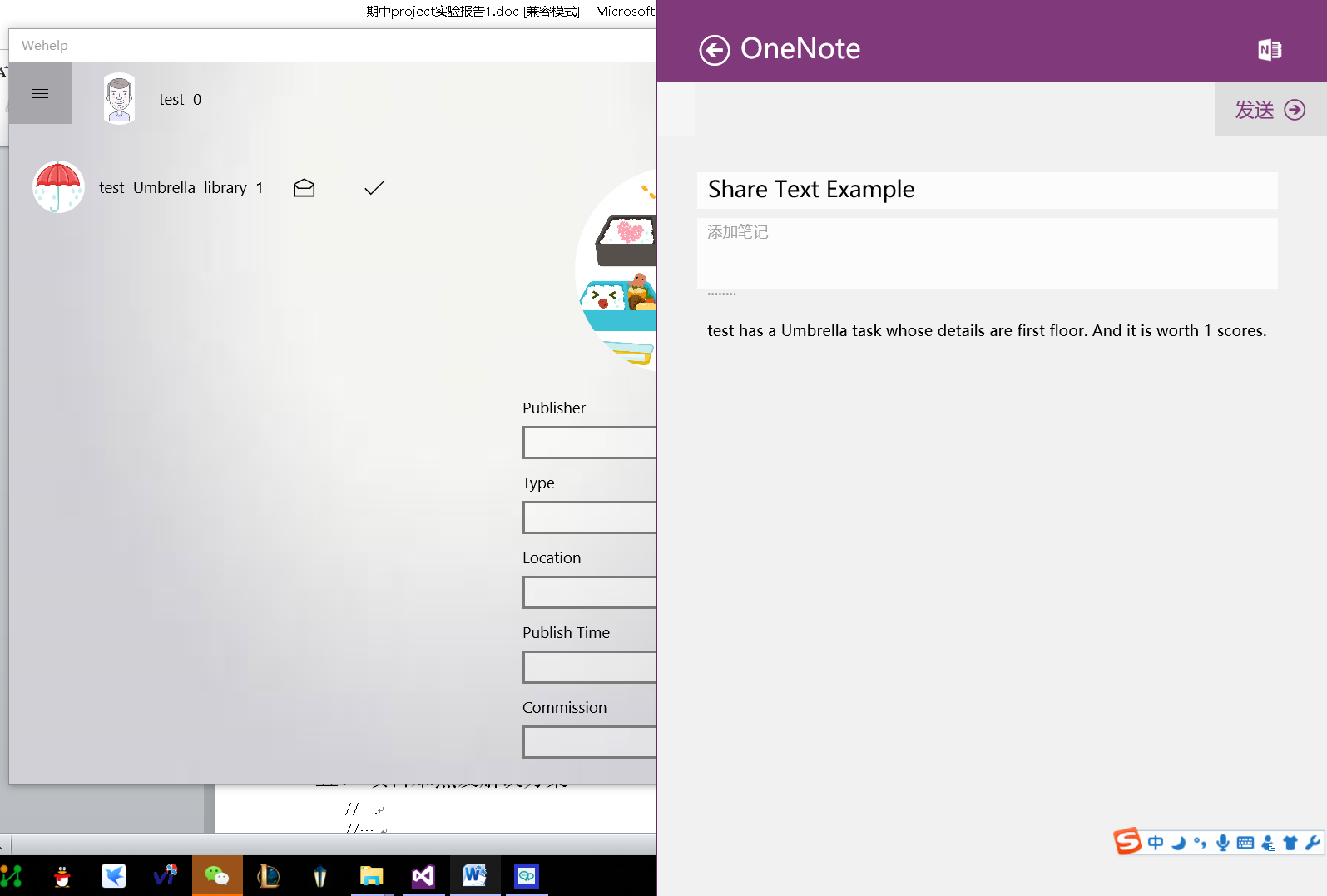Open WeChat from the taskbar
The image size is (1327, 896).
(x=217, y=876)
